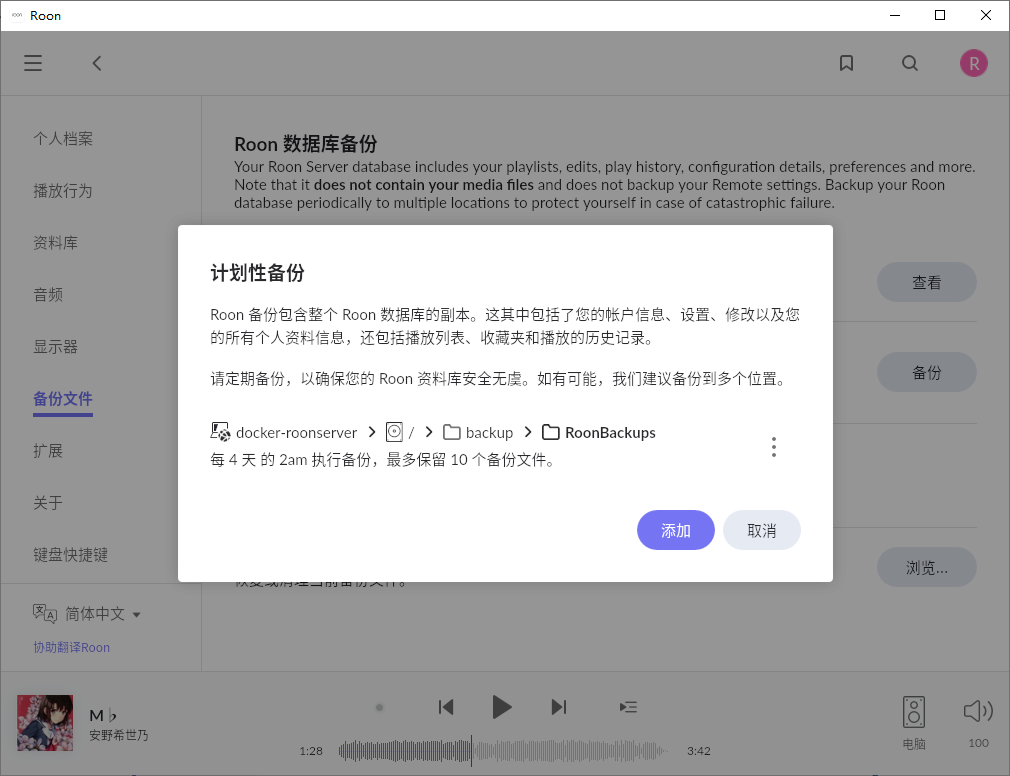Click the Roon 数据库备份 heading
This screenshot has height=776, width=1010.
[306, 144]
